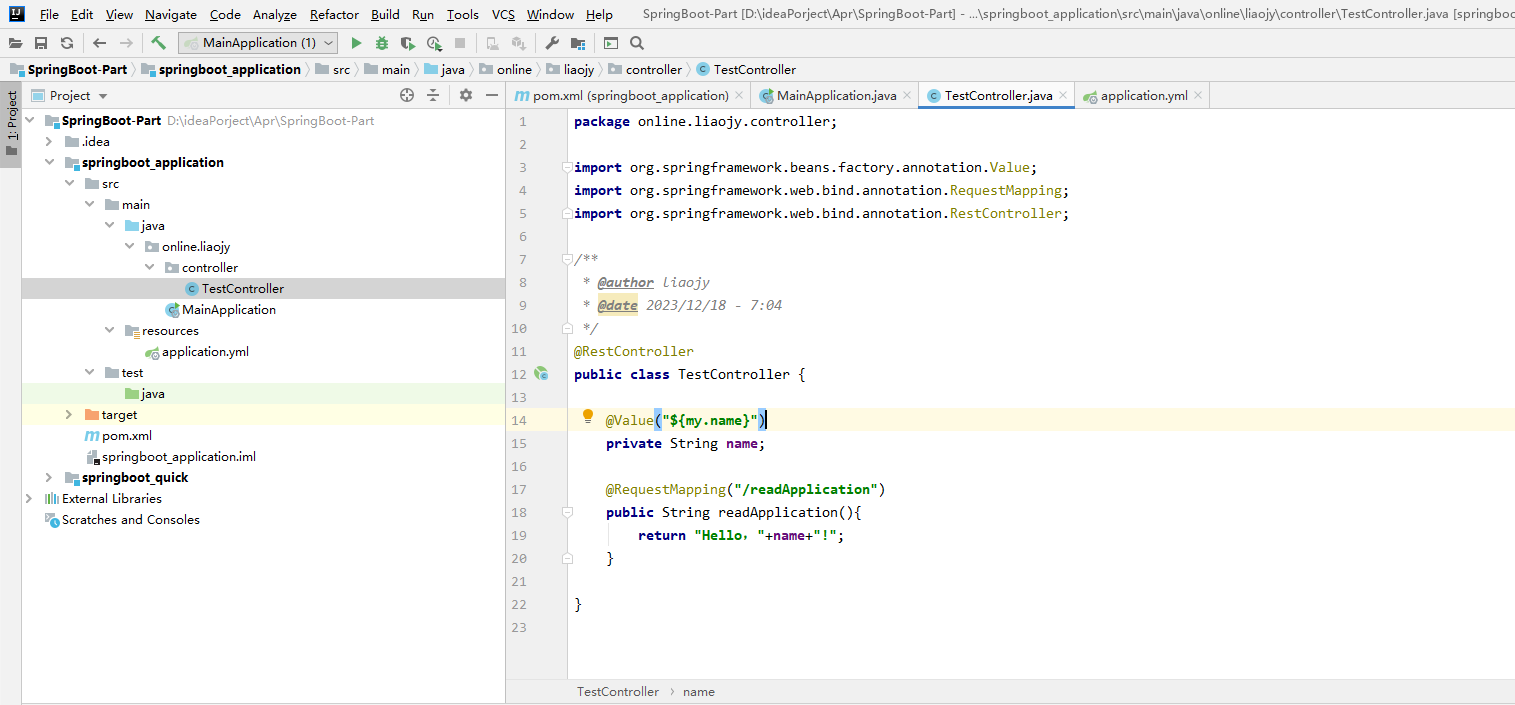
Task: Click the IntelliJ IDEA logo icon
Action: [x=16, y=14]
